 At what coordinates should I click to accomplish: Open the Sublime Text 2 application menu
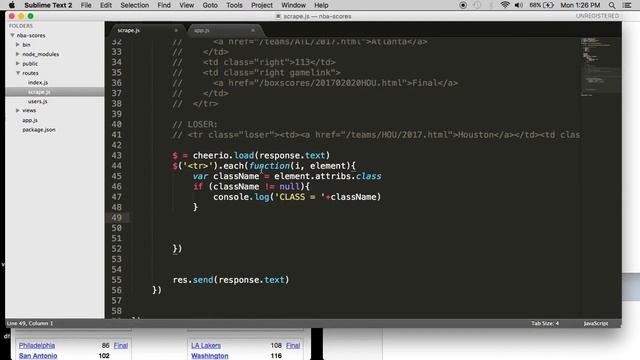[x=48, y=5]
